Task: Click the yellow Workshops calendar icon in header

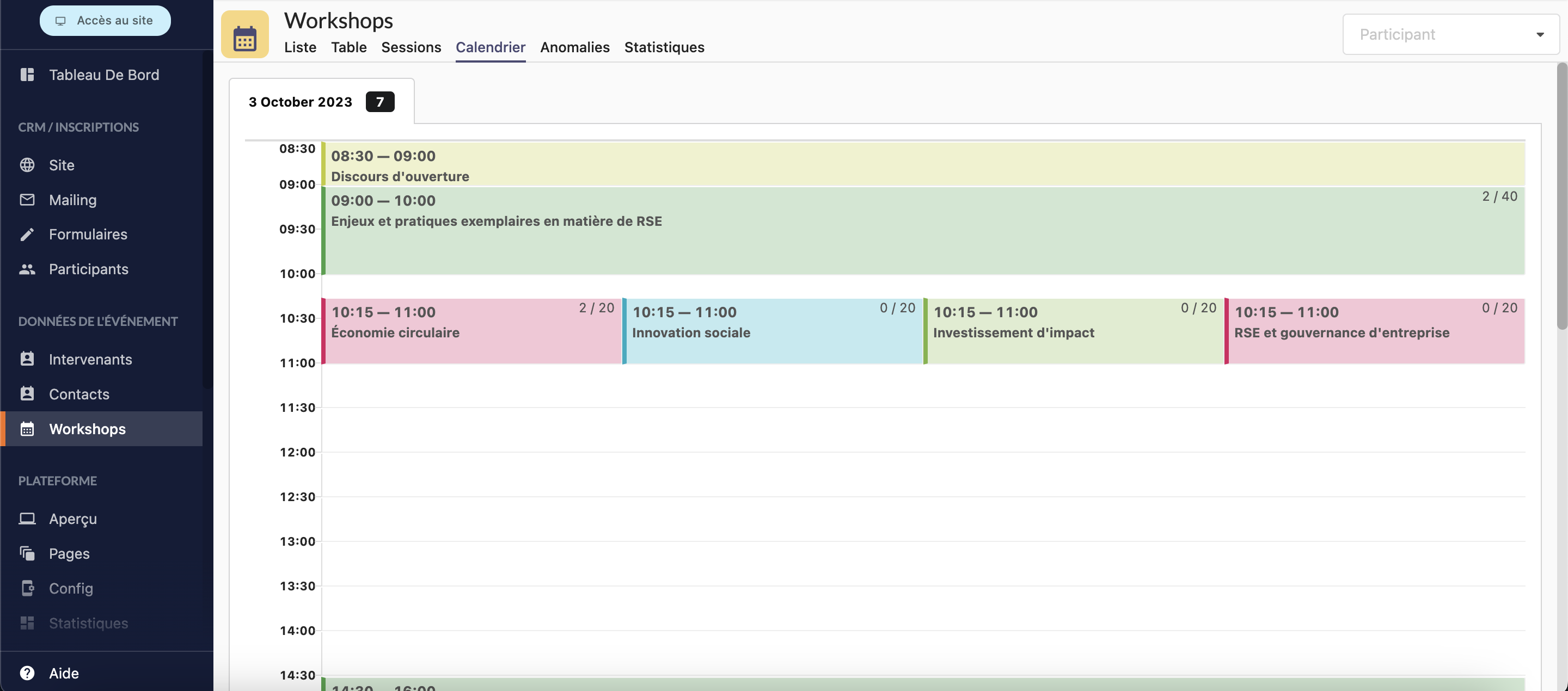Action: point(244,35)
